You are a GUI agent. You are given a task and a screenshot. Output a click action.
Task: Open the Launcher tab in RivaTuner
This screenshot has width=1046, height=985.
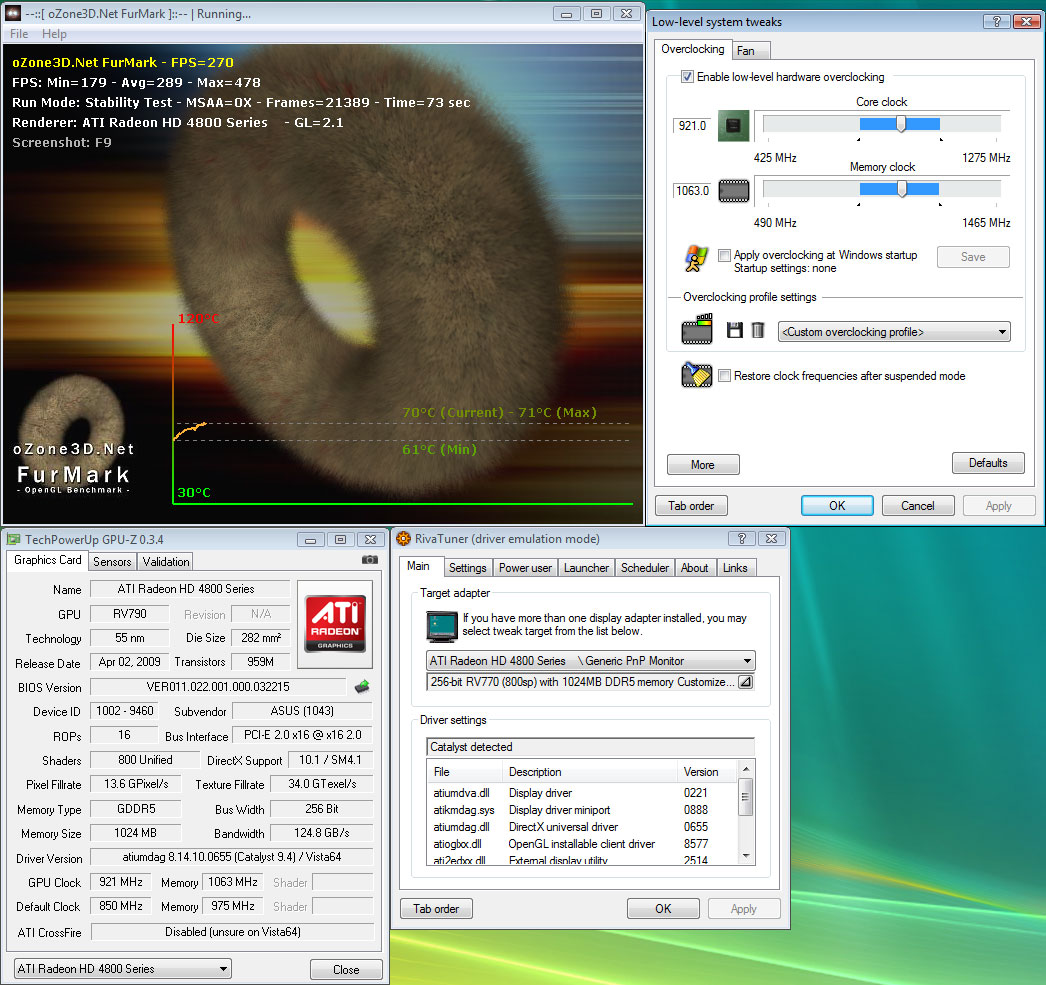click(586, 568)
